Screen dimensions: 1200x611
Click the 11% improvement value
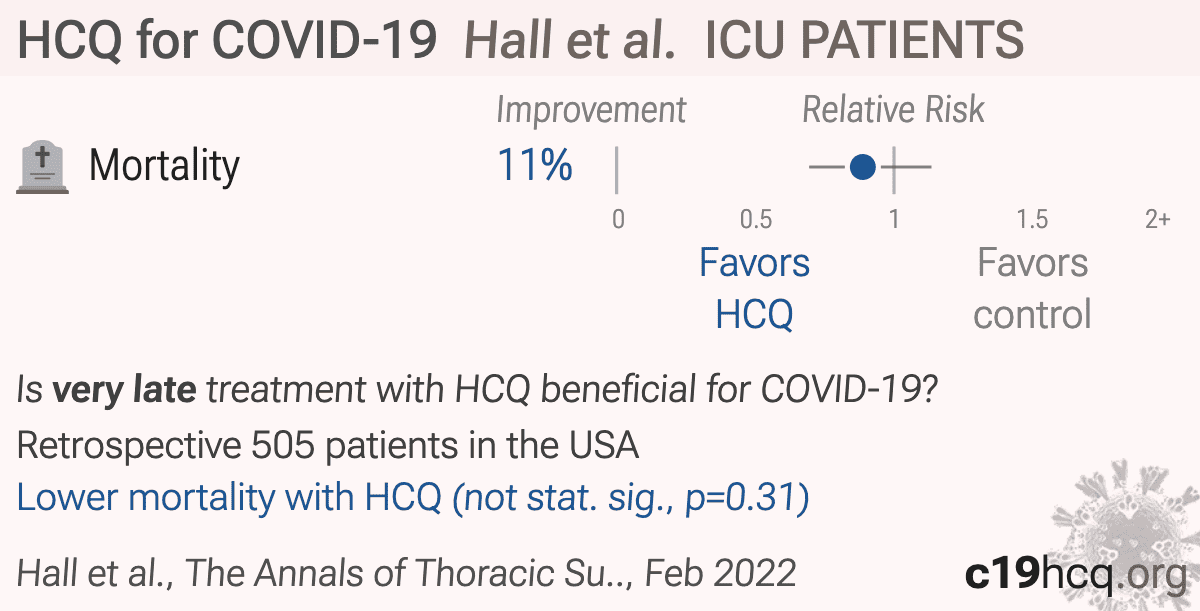[535, 165]
